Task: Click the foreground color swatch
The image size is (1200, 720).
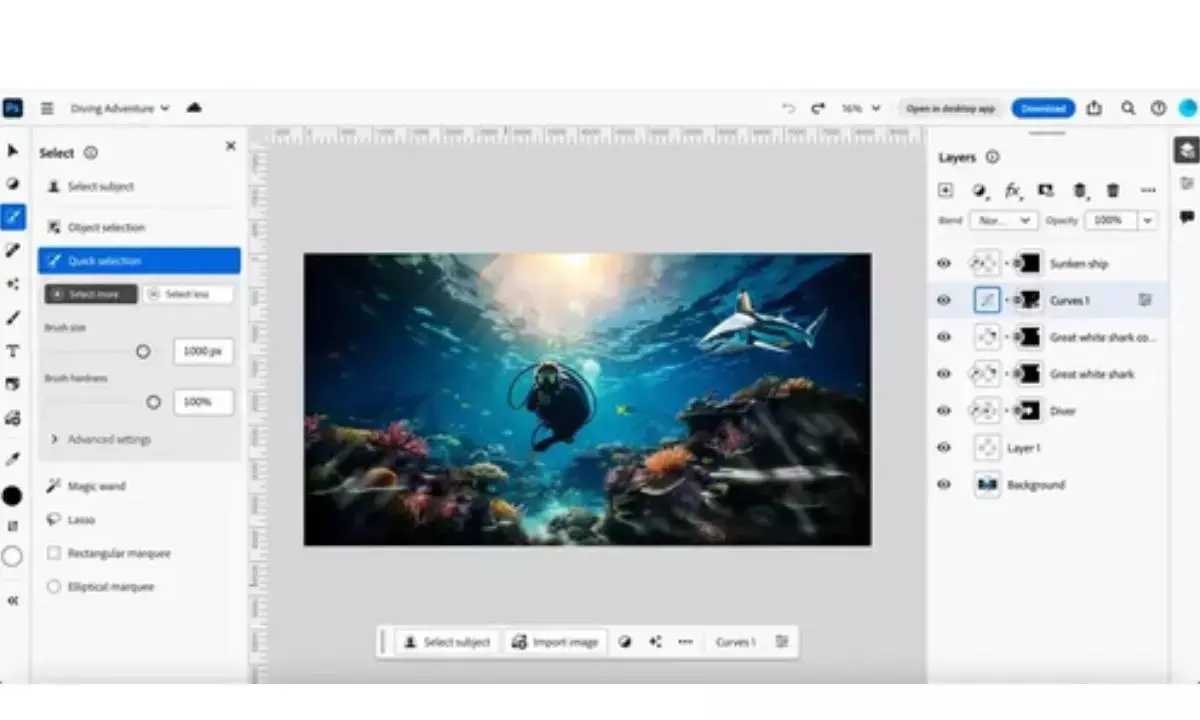Action: coord(13,496)
